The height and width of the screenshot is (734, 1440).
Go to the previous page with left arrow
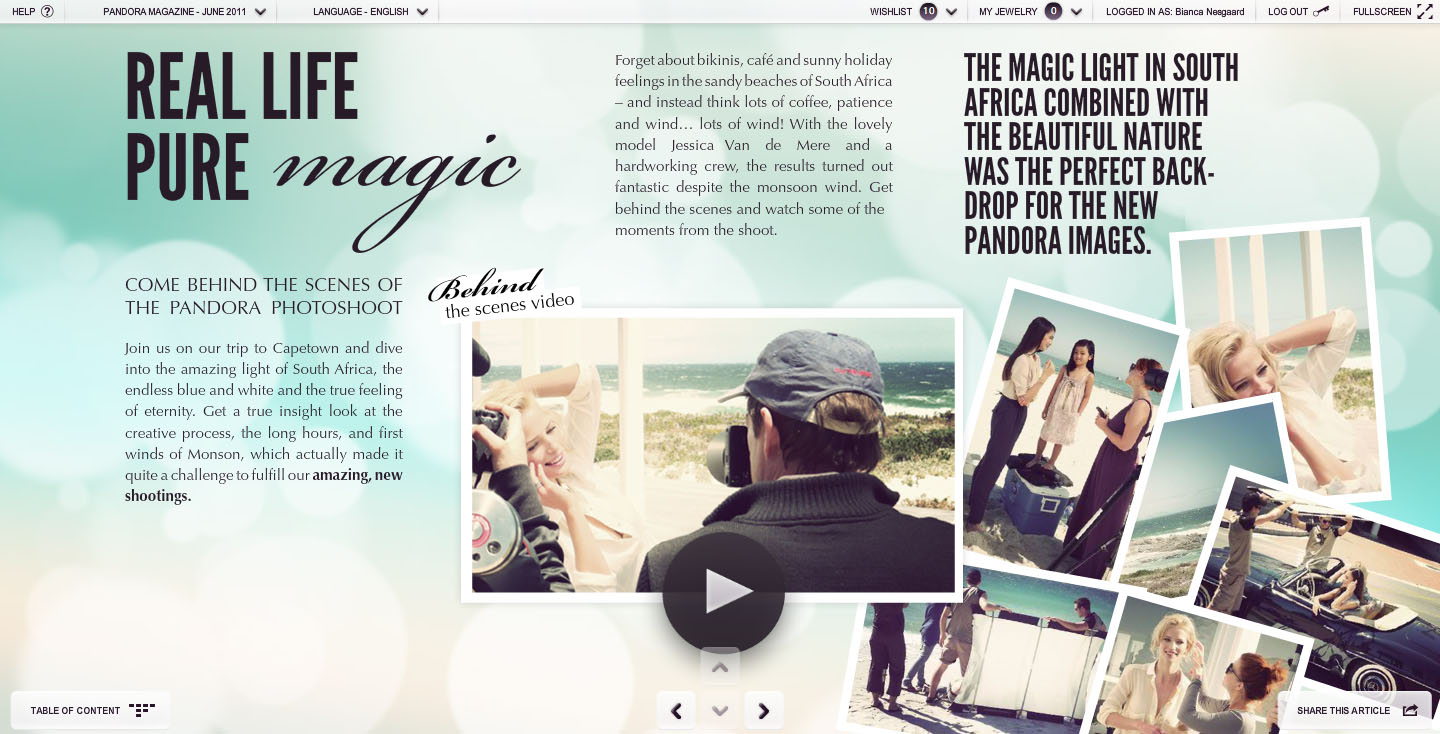[676, 711]
